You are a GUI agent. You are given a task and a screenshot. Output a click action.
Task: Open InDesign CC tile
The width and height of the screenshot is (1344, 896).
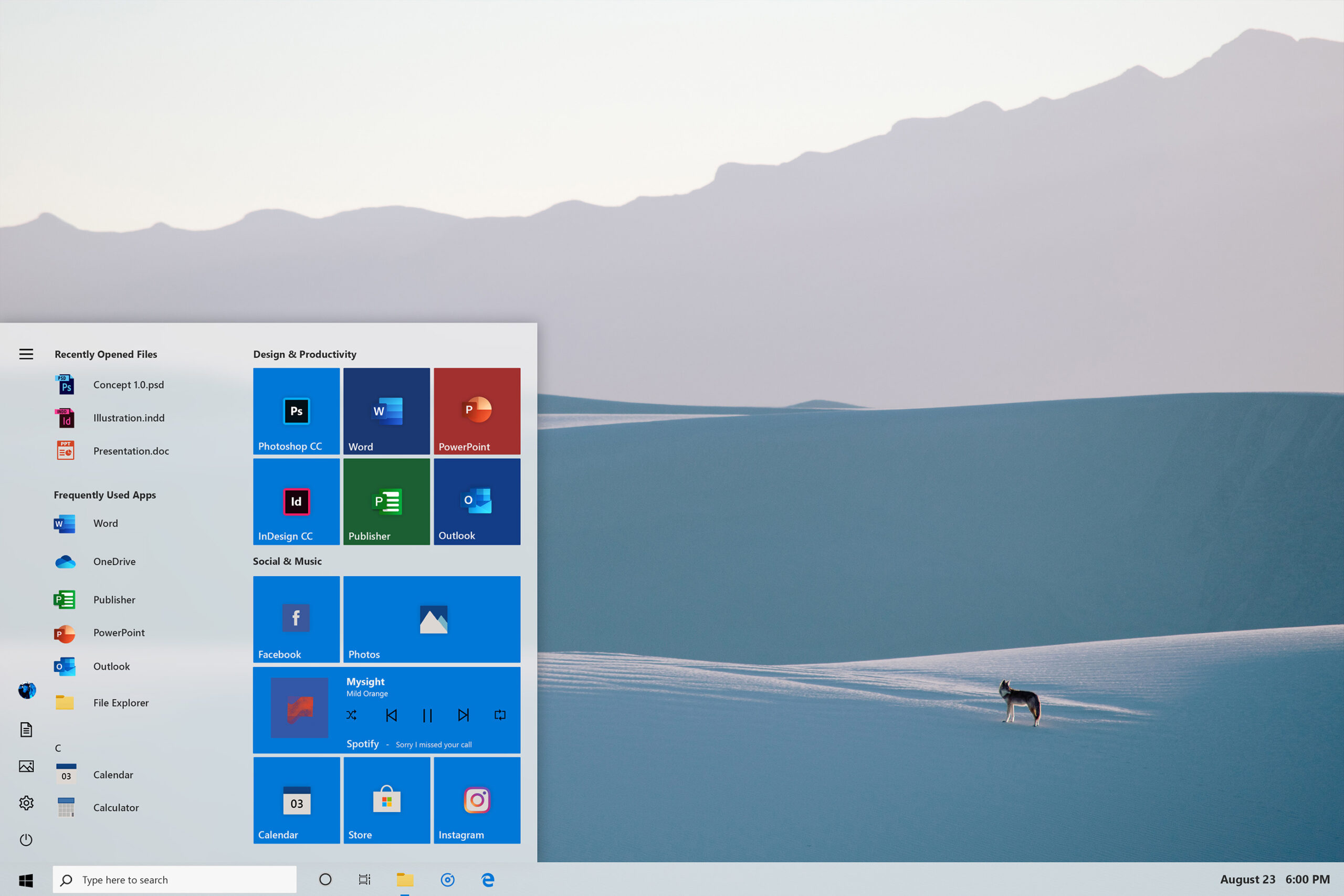pos(296,501)
